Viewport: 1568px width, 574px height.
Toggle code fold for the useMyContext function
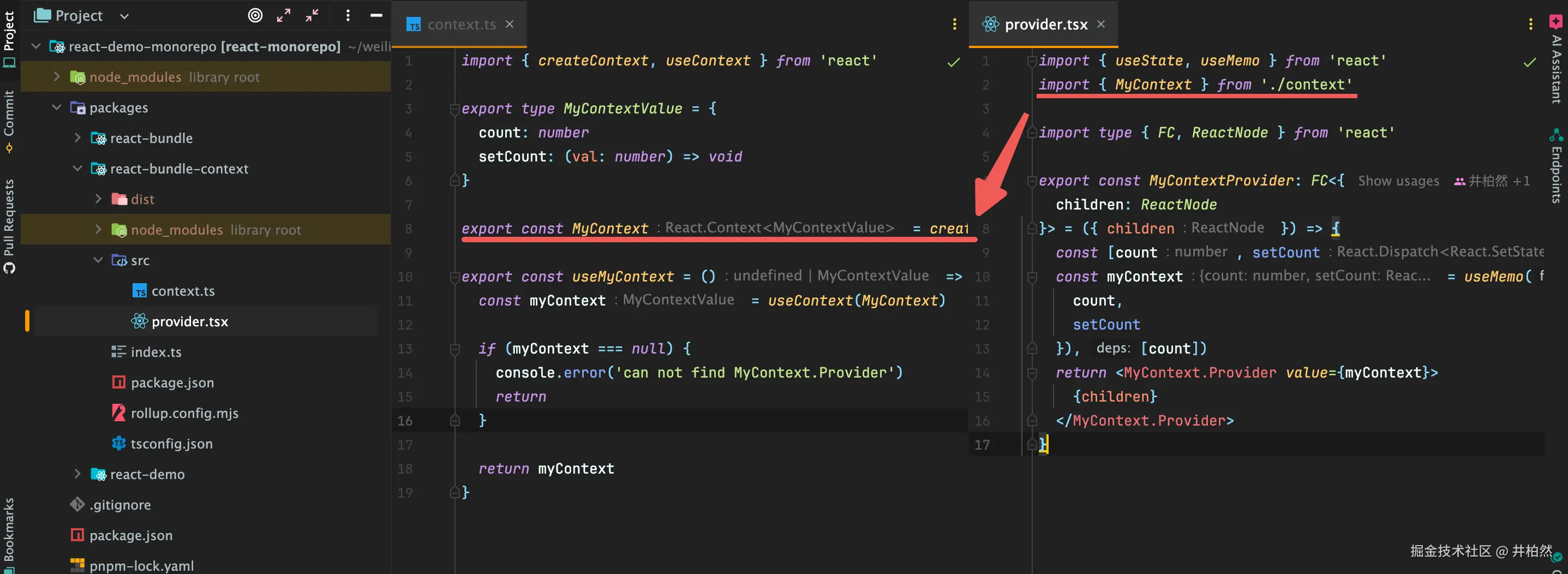click(x=454, y=278)
